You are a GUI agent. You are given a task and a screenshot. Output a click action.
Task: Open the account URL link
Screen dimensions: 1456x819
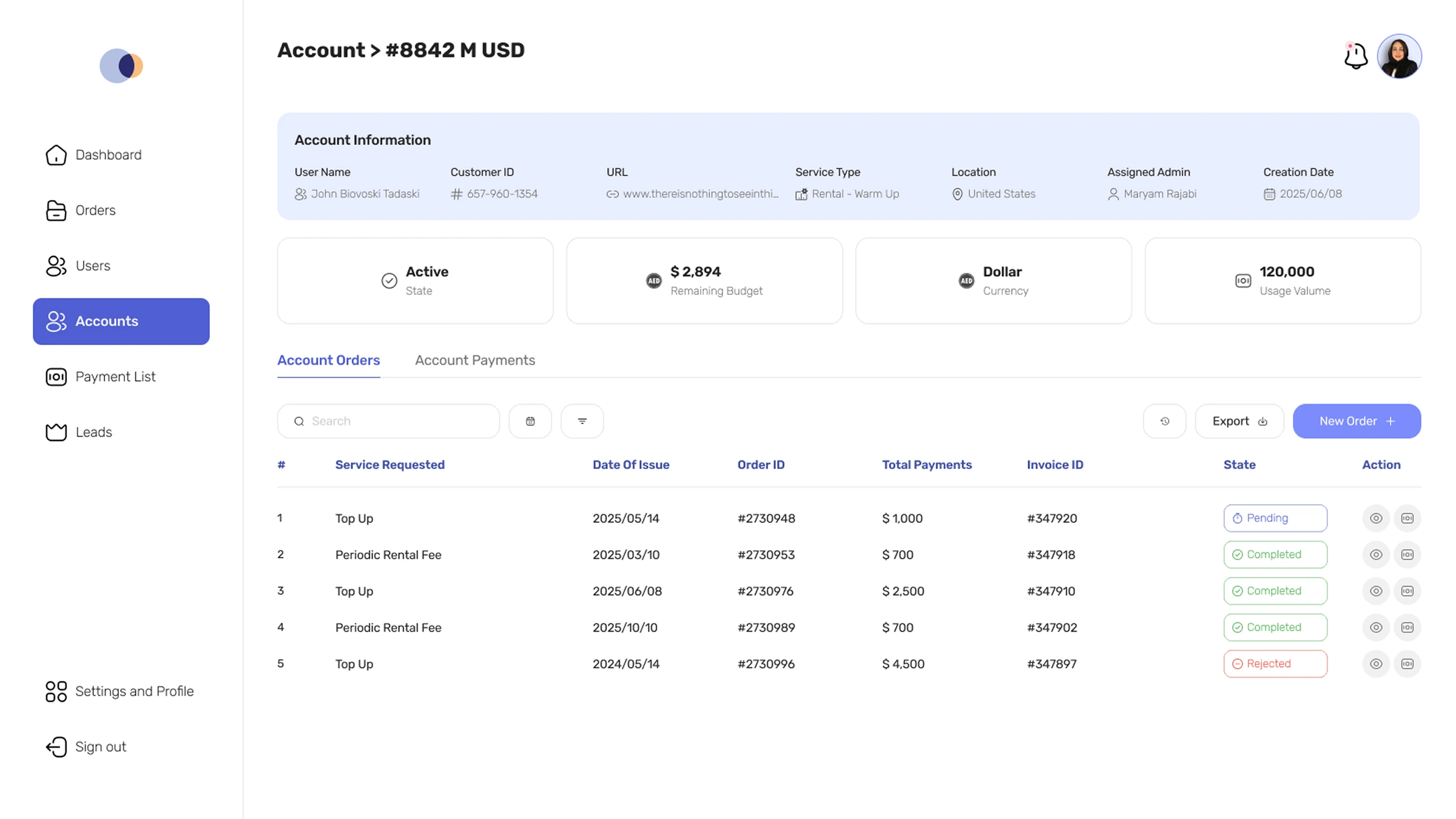pyautogui.click(x=693, y=194)
